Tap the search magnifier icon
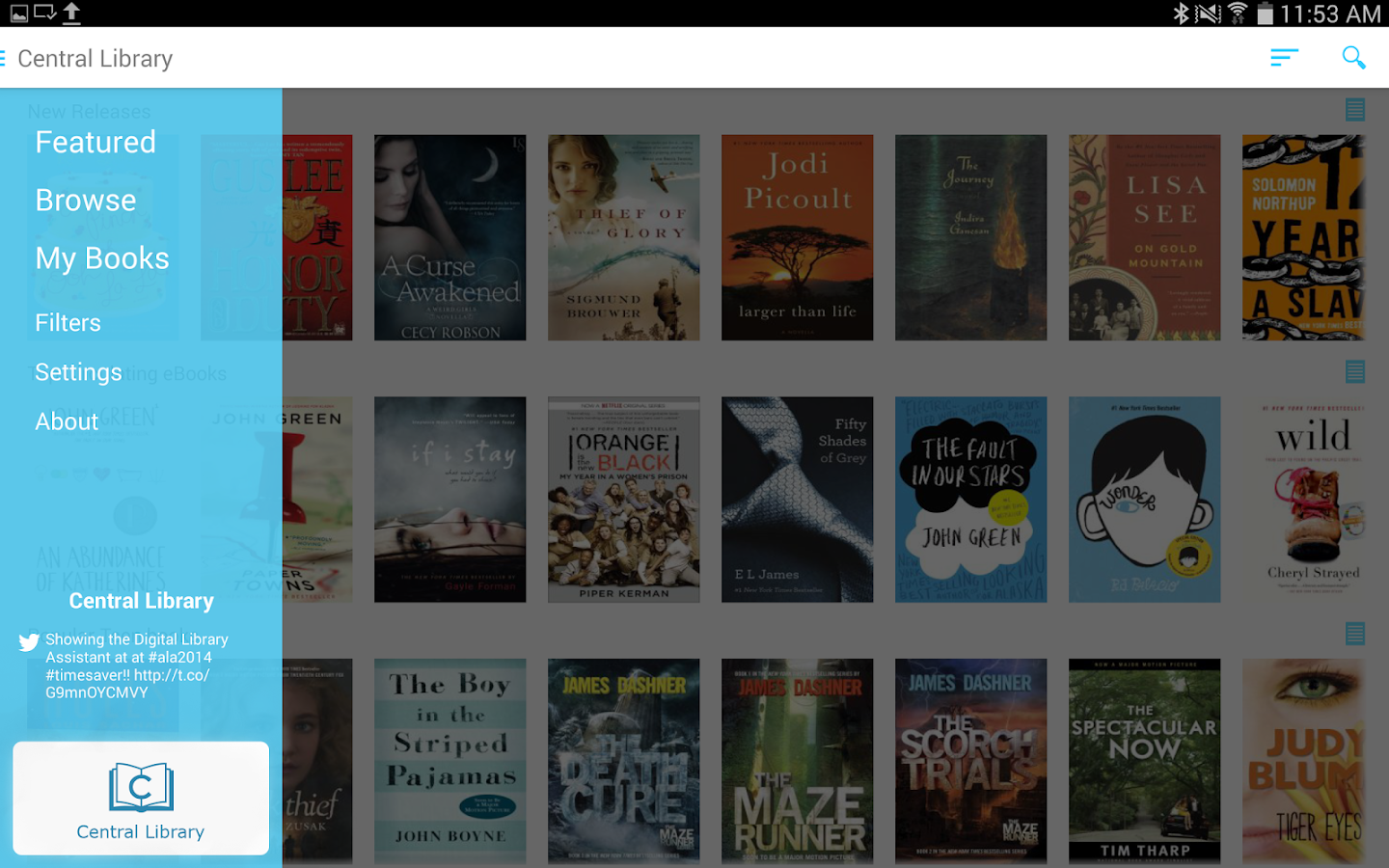 [1354, 58]
